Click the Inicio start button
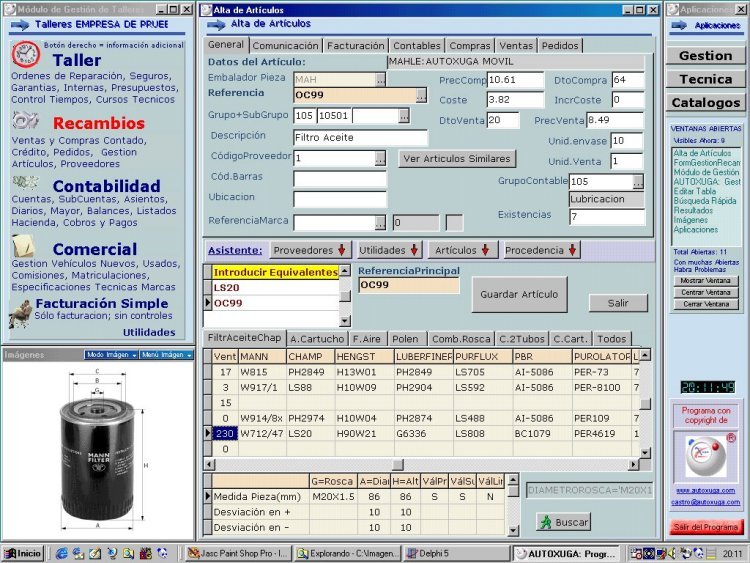Image resolution: width=750 pixels, height=563 pixels. point(22,553)
